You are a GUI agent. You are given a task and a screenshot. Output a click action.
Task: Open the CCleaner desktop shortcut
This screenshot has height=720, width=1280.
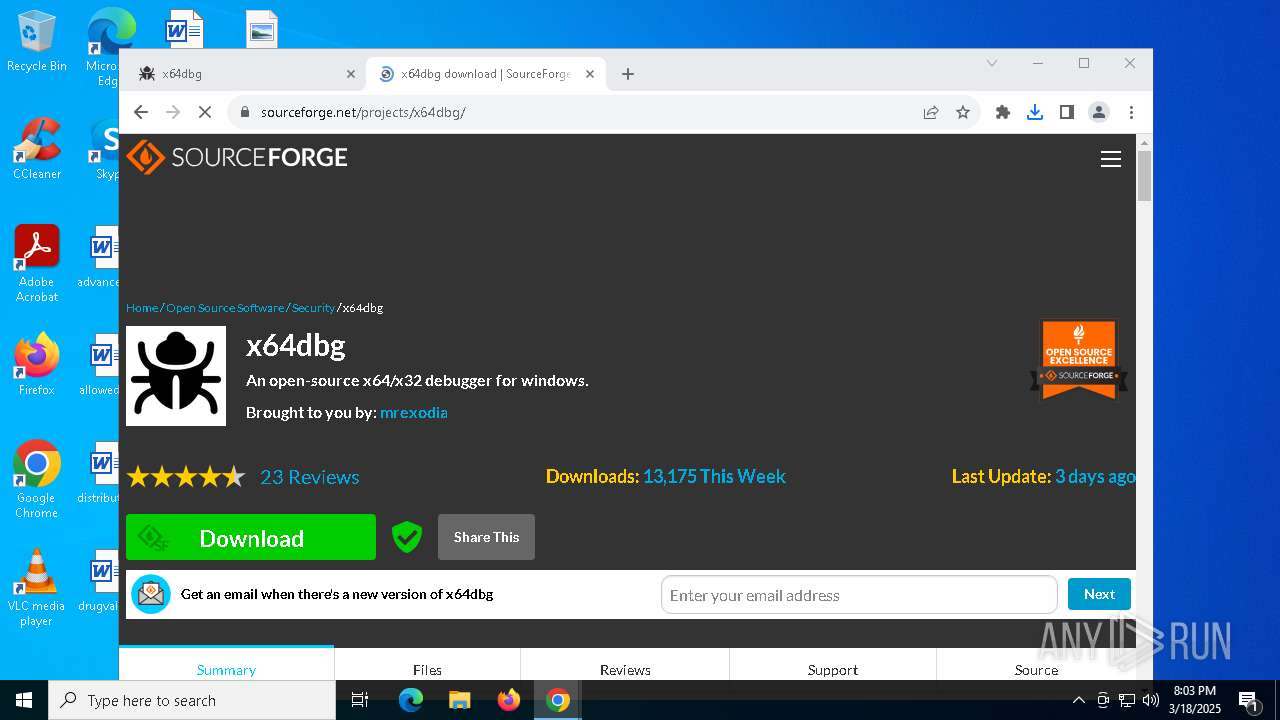click(x=37, y=149)
